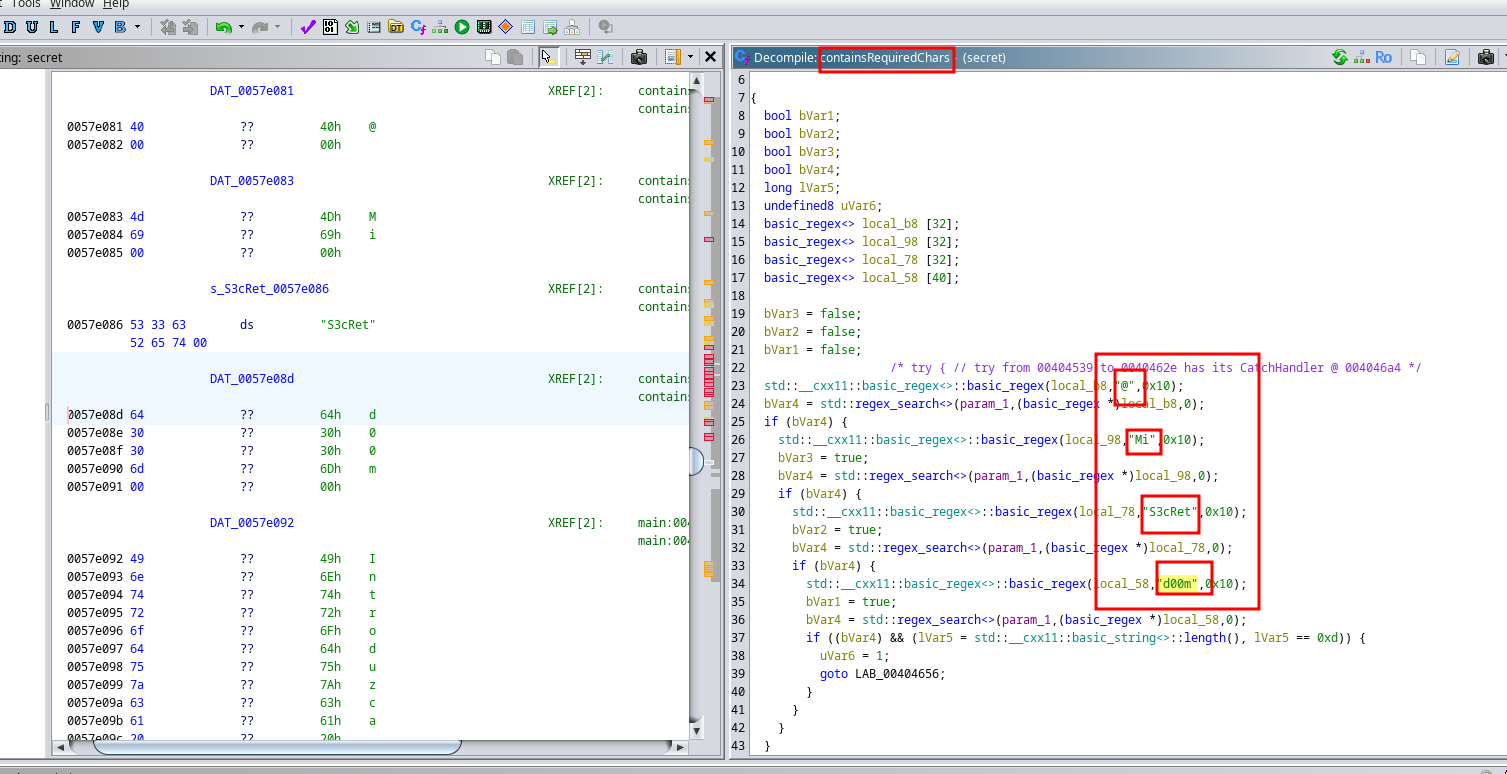Open the Tools menu
Viewport: 1507px width, 774px height.
(25, 4)
